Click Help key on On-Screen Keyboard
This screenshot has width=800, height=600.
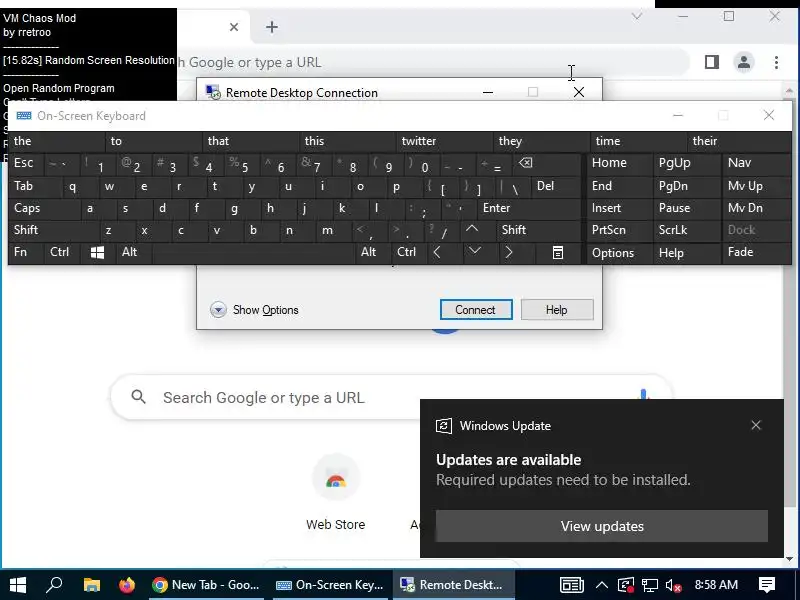pyautogui.click(x=687, y=253)
